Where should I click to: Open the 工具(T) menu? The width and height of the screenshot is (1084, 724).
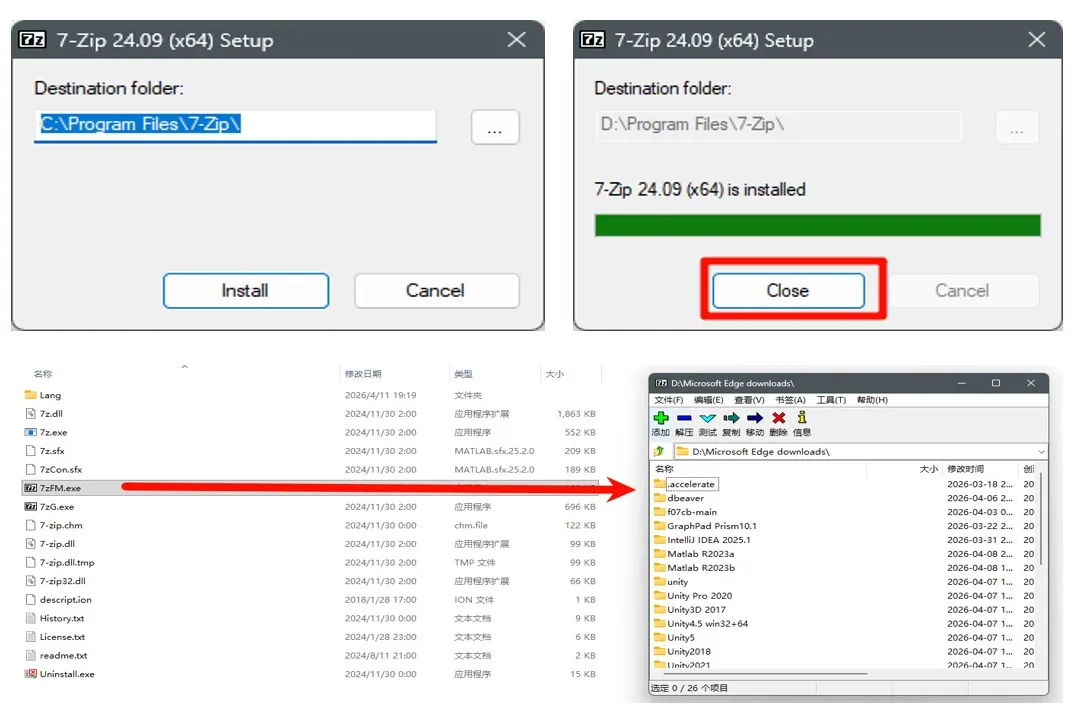tap(831, 400)
